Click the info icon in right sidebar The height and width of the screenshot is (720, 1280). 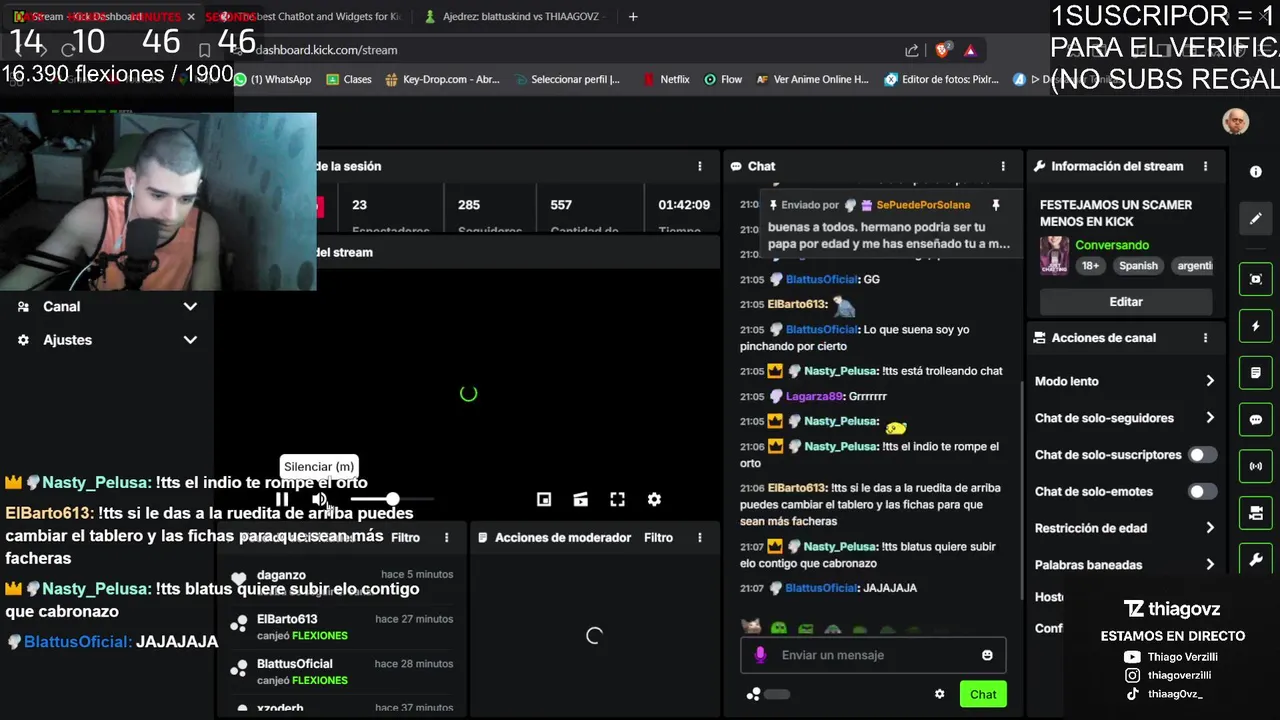[1256, 172]
